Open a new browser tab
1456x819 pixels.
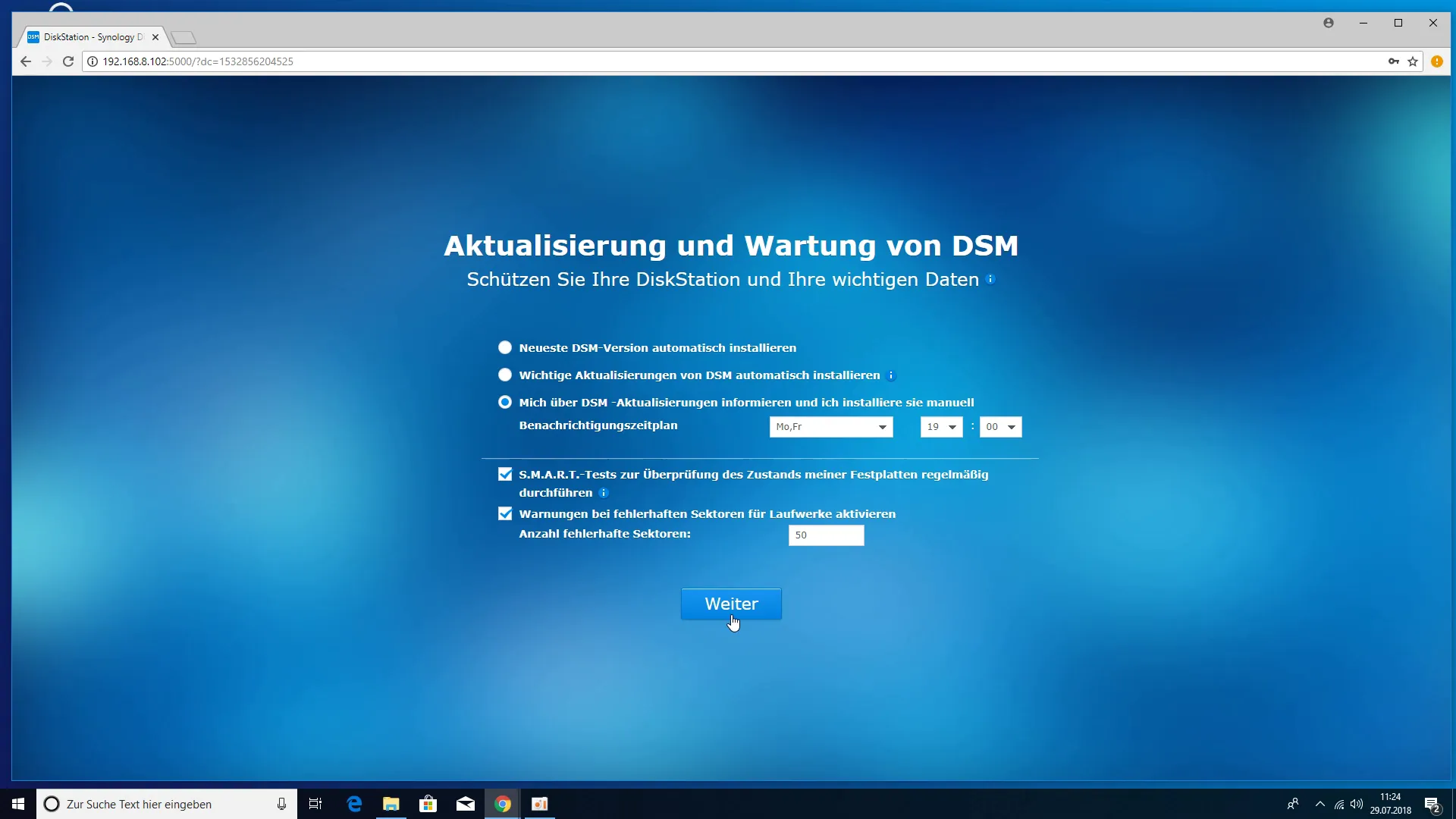coord(184,37)
